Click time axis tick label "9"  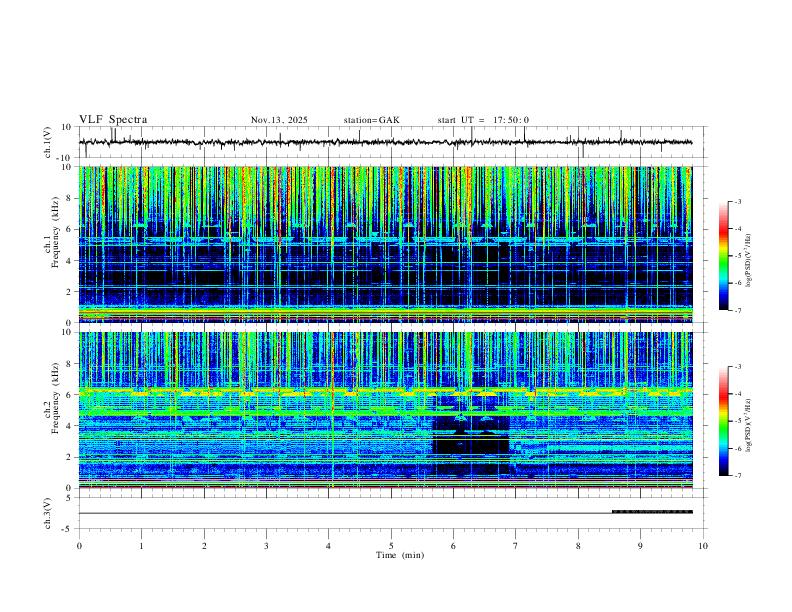point(640,546)
